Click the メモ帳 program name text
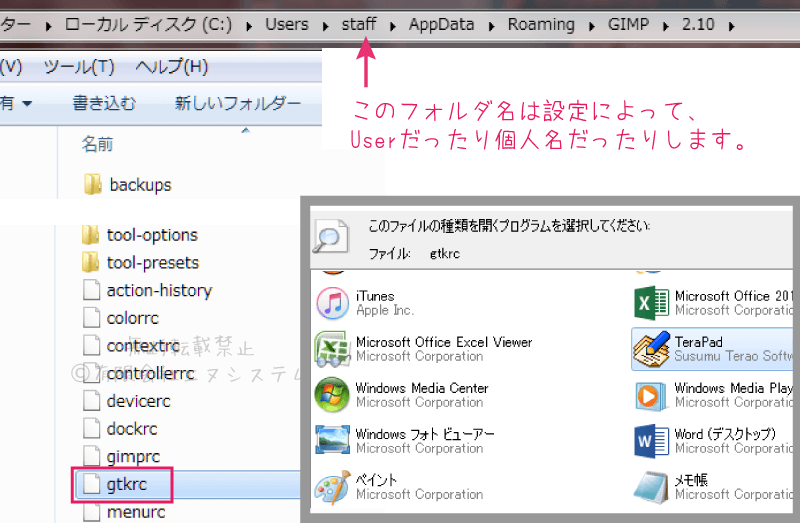Viewport: 800px width, 523px height. point(691,480)
